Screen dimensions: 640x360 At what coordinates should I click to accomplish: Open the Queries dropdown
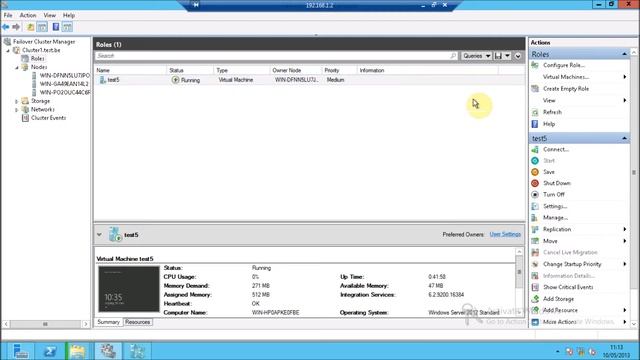pos(476,56)
